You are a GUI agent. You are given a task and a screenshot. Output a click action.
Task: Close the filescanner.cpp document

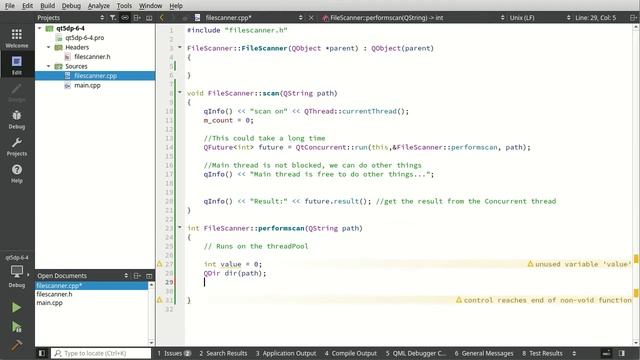click(x=311, y=18)
